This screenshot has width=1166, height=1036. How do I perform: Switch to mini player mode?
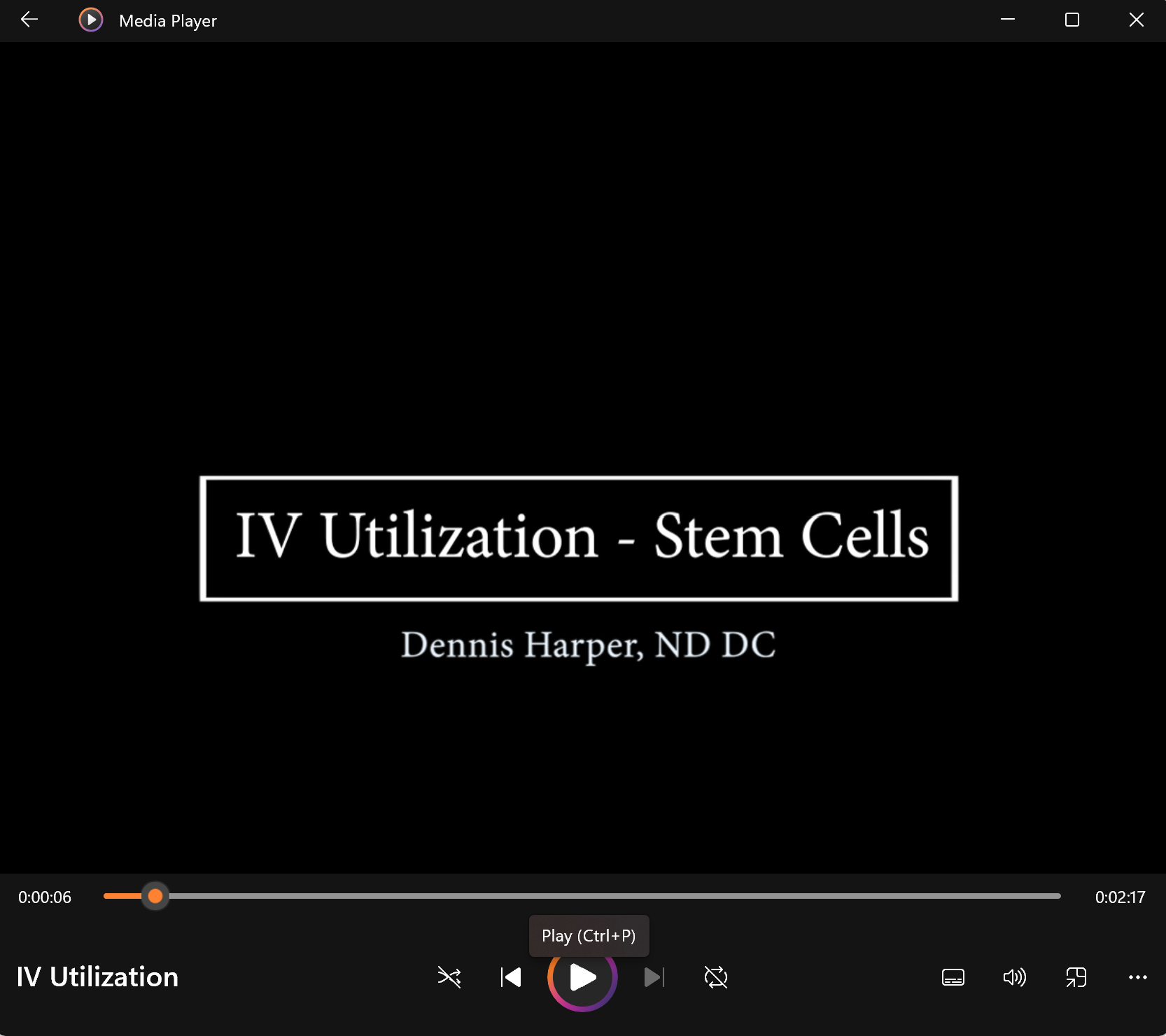click(1076, 977)
